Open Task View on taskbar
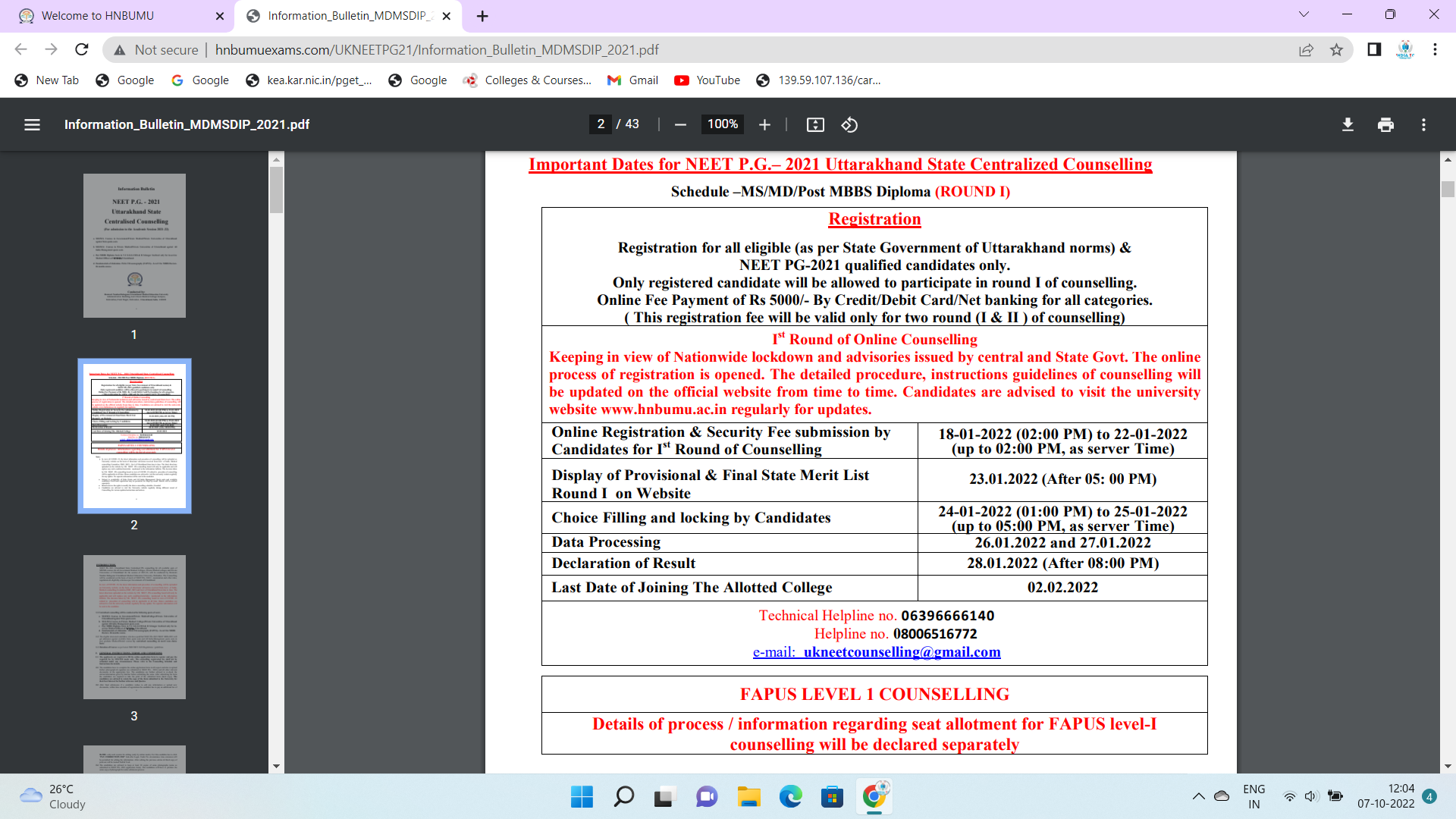 tap(665, 796)
